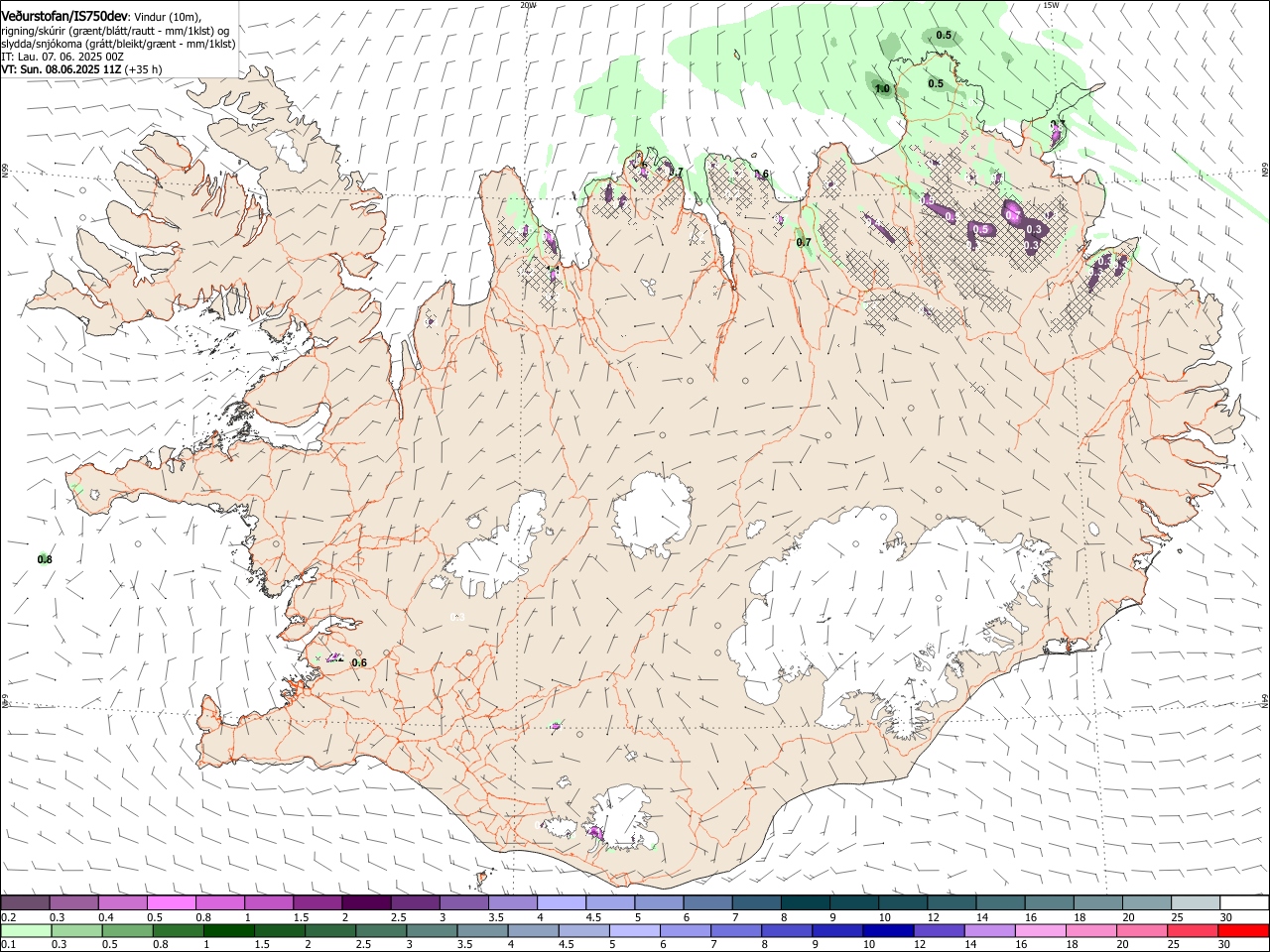Click the lower legend label 0.1
1270x952 pixels.
9,945
